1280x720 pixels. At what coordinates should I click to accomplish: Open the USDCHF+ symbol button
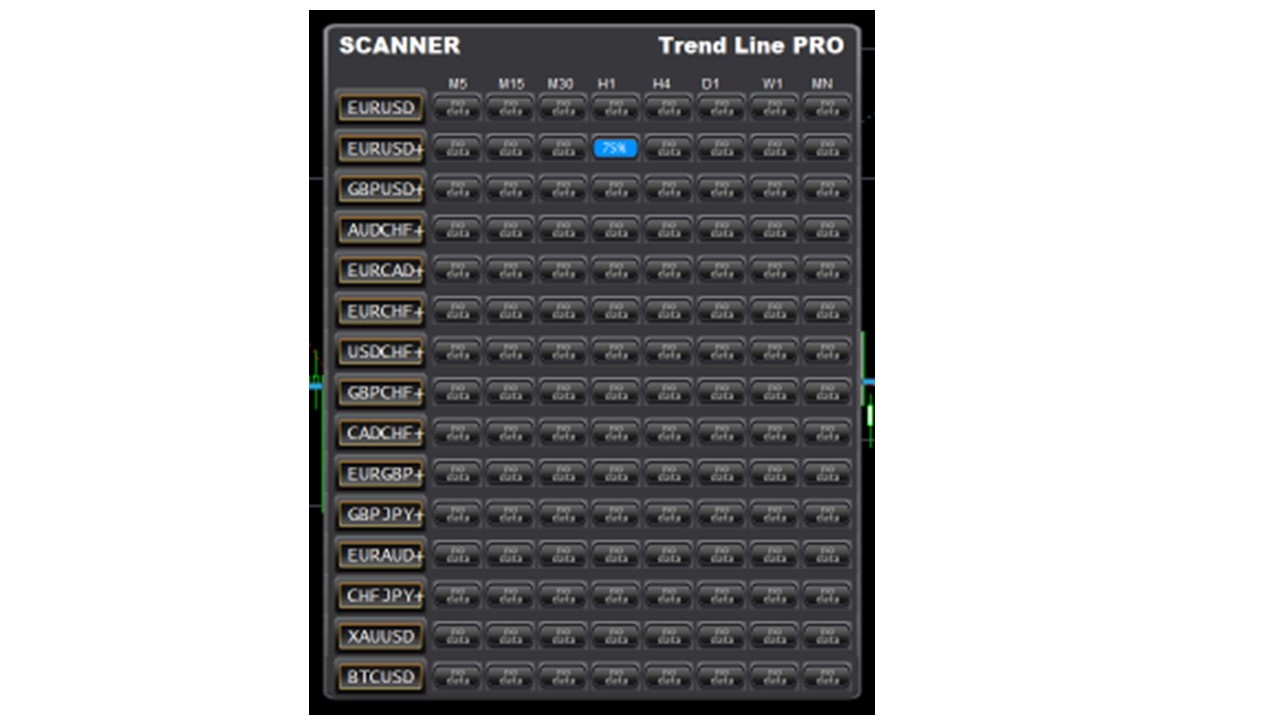380,352
